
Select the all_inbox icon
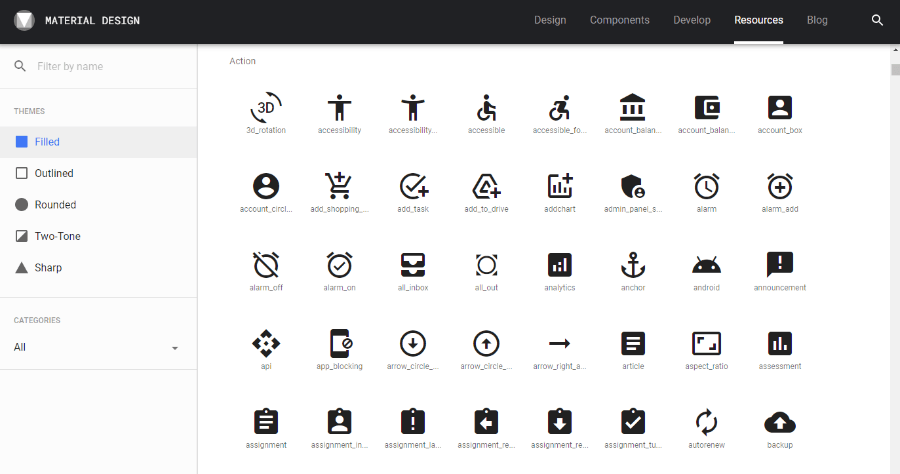point(413,265)
